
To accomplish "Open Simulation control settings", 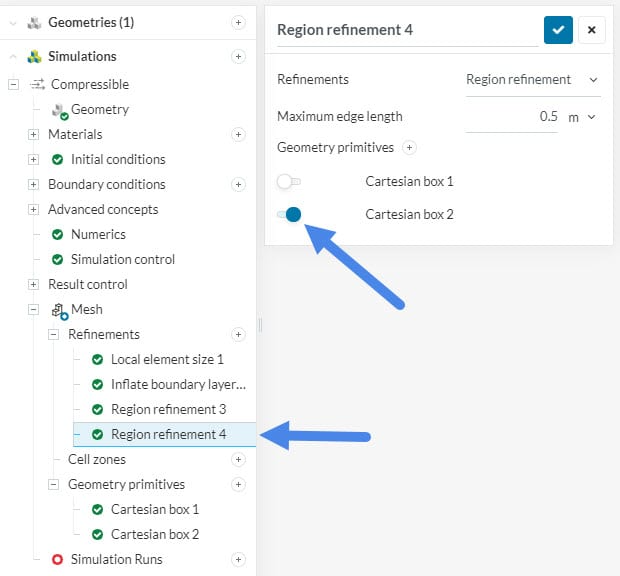I will (x=123, y=259).
